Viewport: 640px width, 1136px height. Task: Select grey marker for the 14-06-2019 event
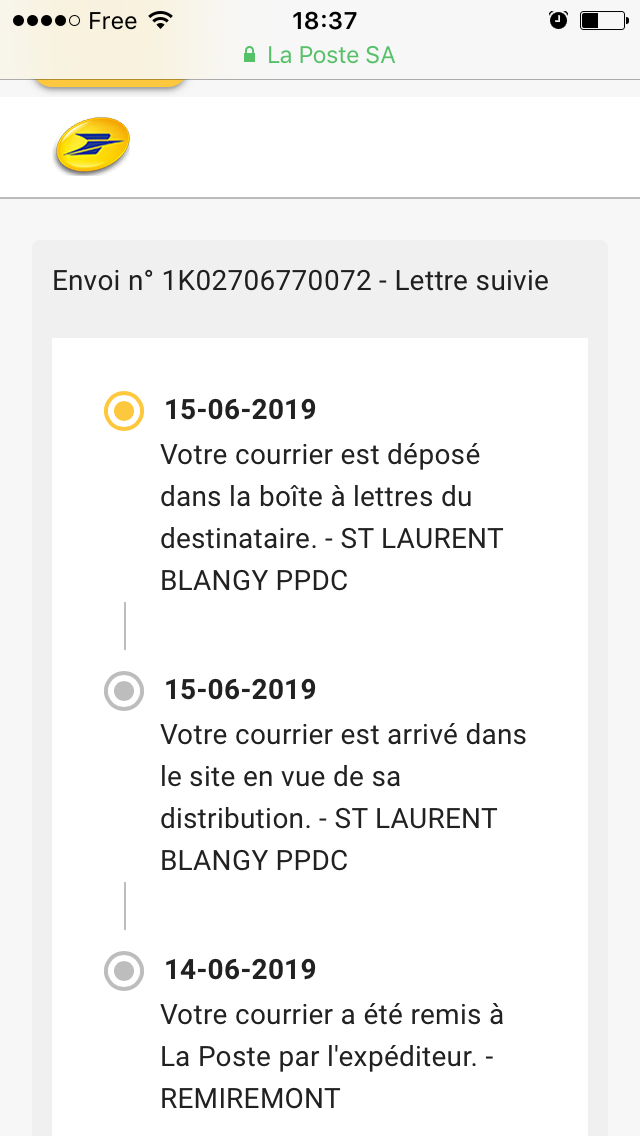(124, 970)
